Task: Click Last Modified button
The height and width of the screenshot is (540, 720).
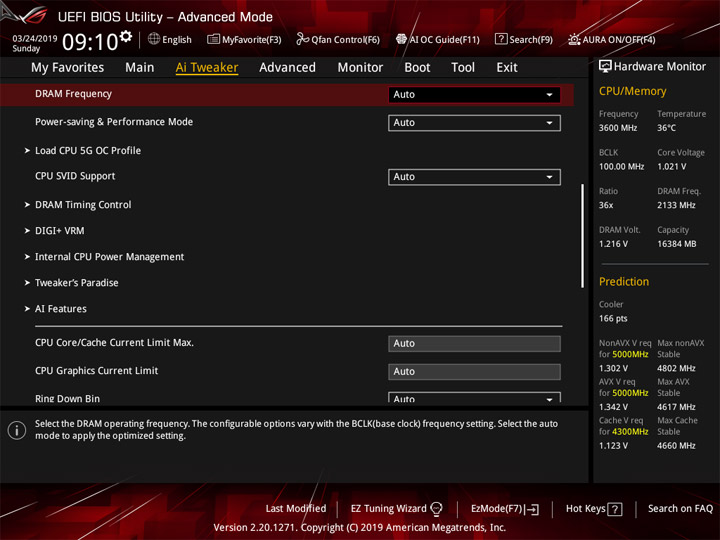Action: tap(296, 508)
